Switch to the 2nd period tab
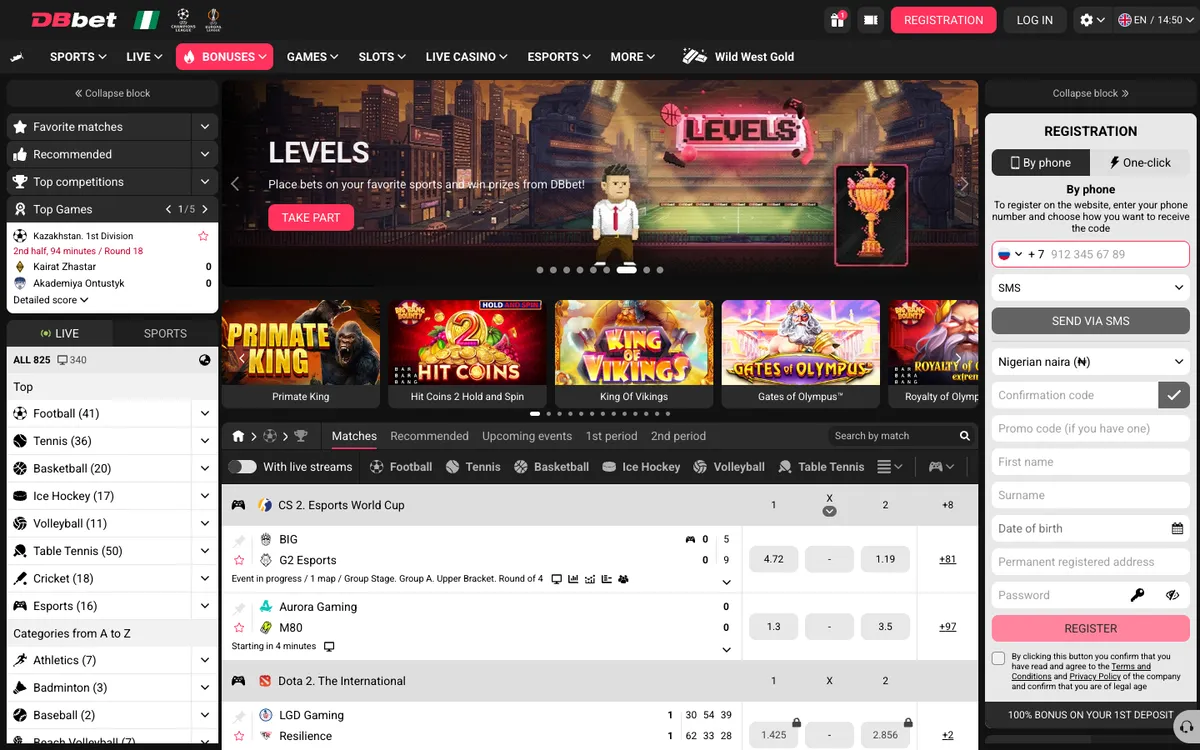The image size is (1200, 750). 678,436
